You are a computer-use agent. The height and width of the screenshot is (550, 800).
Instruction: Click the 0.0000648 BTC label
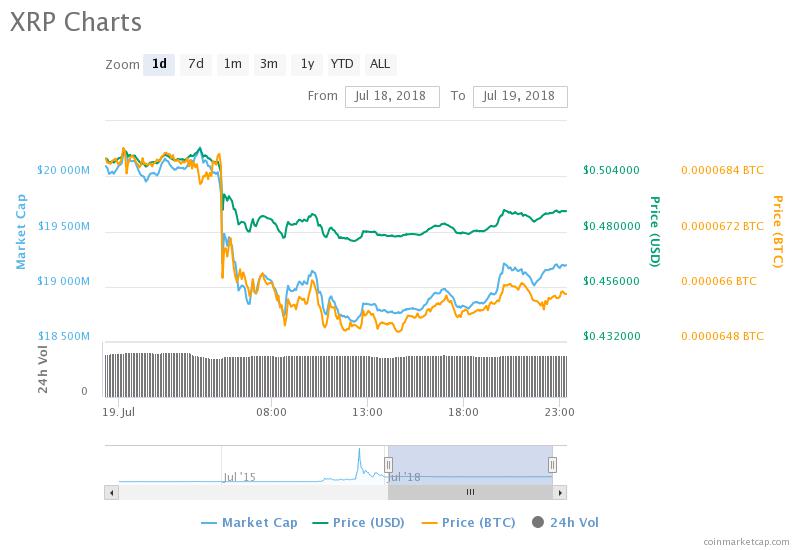coord(722,336)
